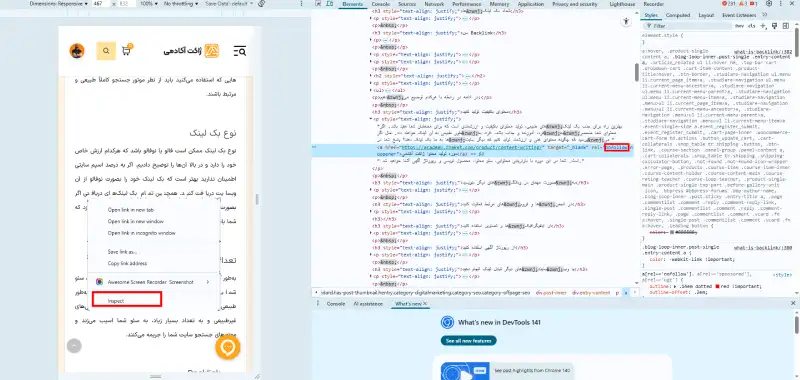Open the rotate/sensor icon in device toolbar
The width and height of the screenshot is (800, 380).
[261, 4]
